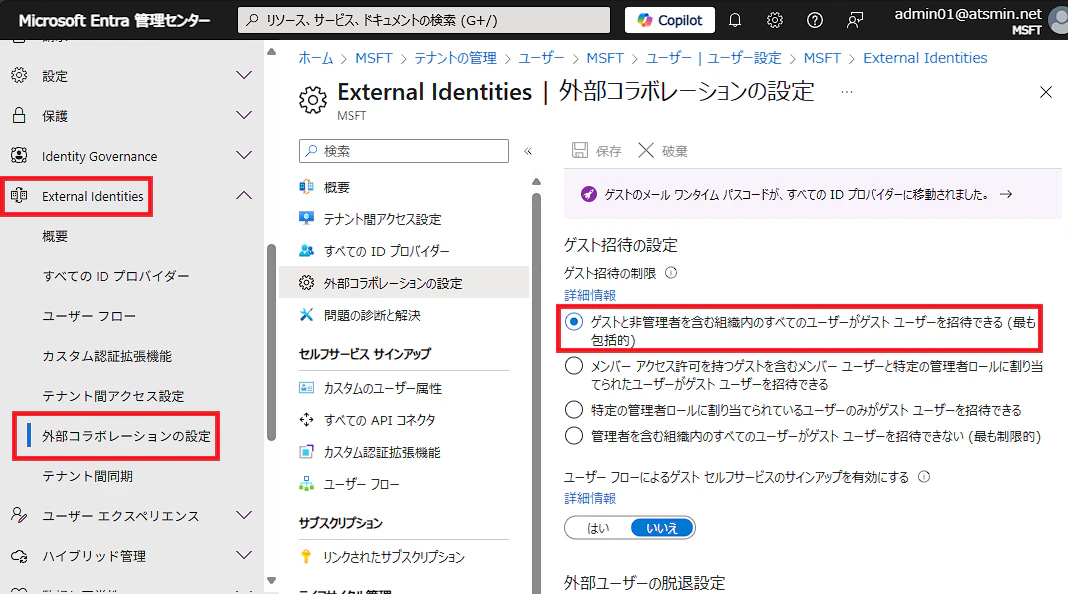The width and height of the screenshot is (1068, 594).
Task: Select 特定の管理者ロールのみ guest invite option
Action: [x=574, y=409]
